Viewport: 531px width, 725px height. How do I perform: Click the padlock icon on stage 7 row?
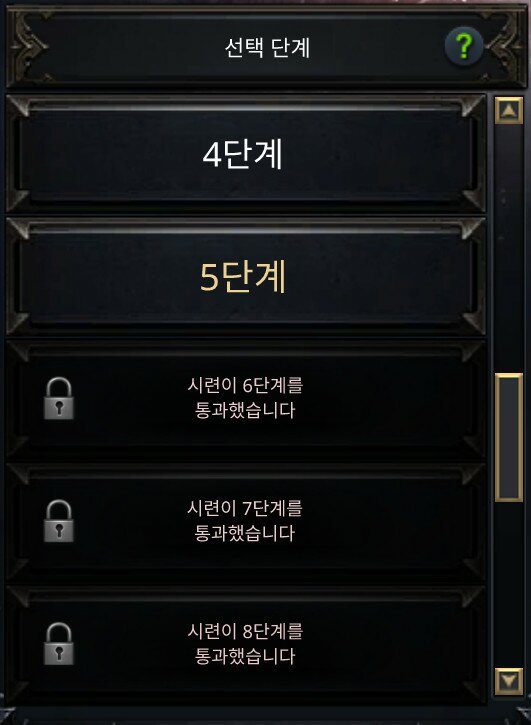[59, 521]
